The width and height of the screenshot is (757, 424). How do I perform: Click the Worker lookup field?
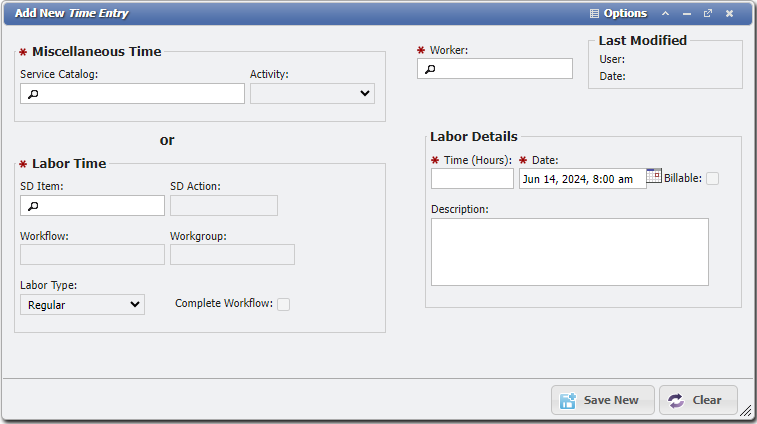495,69
